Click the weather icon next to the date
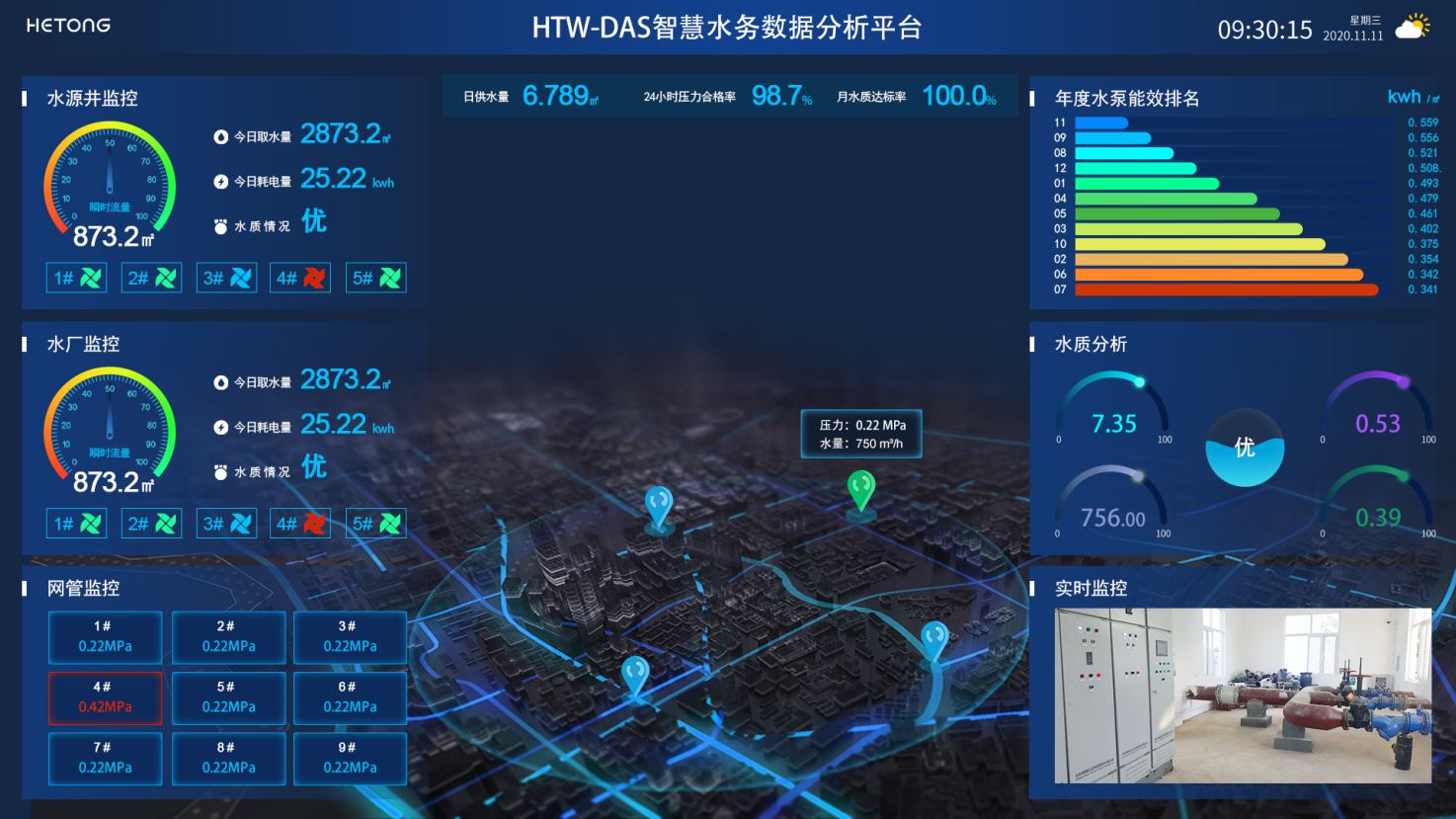This screenshot has width=1456, height=819. coord(1413,27)
